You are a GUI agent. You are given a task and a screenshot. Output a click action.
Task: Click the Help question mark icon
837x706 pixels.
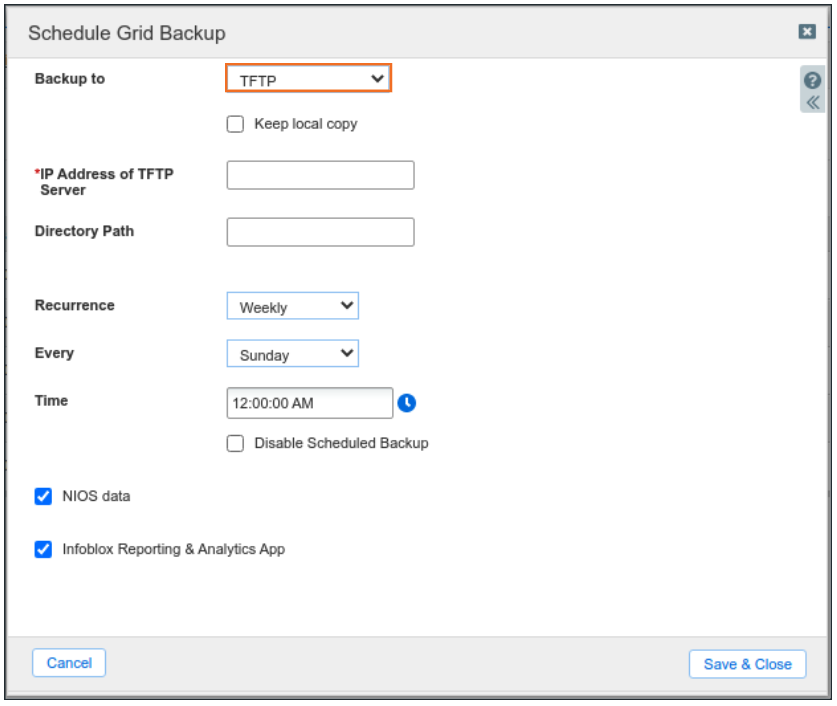pyautogui.click(x=813, y=80)
